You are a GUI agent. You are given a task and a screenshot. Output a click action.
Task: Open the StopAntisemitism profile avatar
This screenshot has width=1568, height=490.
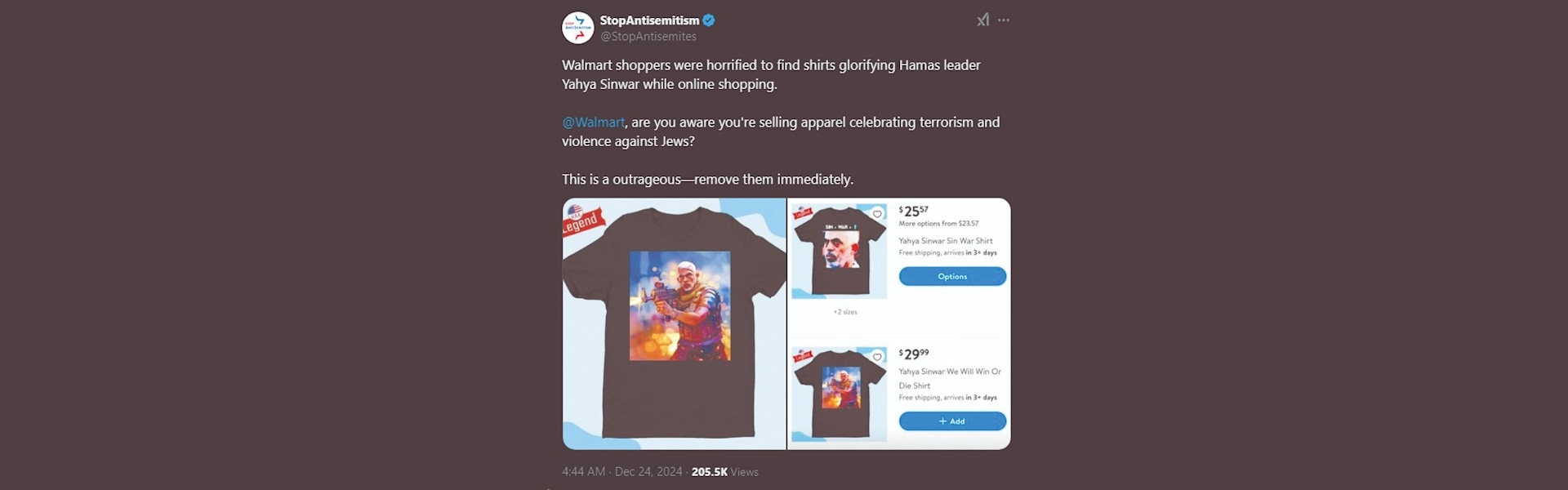578,28
